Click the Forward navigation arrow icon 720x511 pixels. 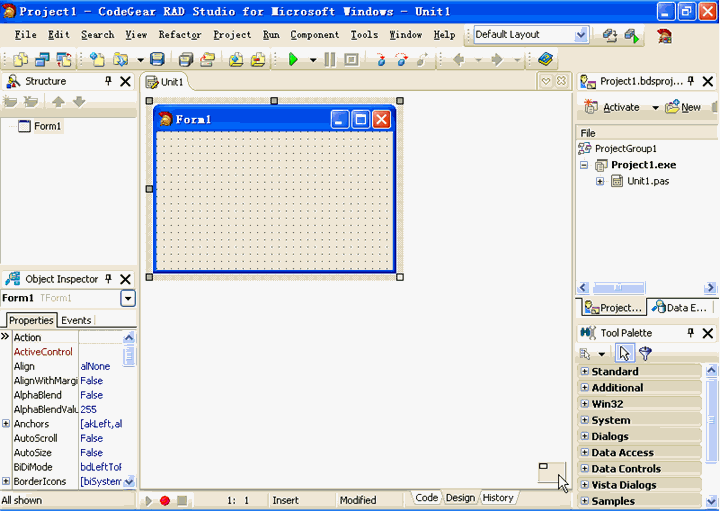click(497, 59)
